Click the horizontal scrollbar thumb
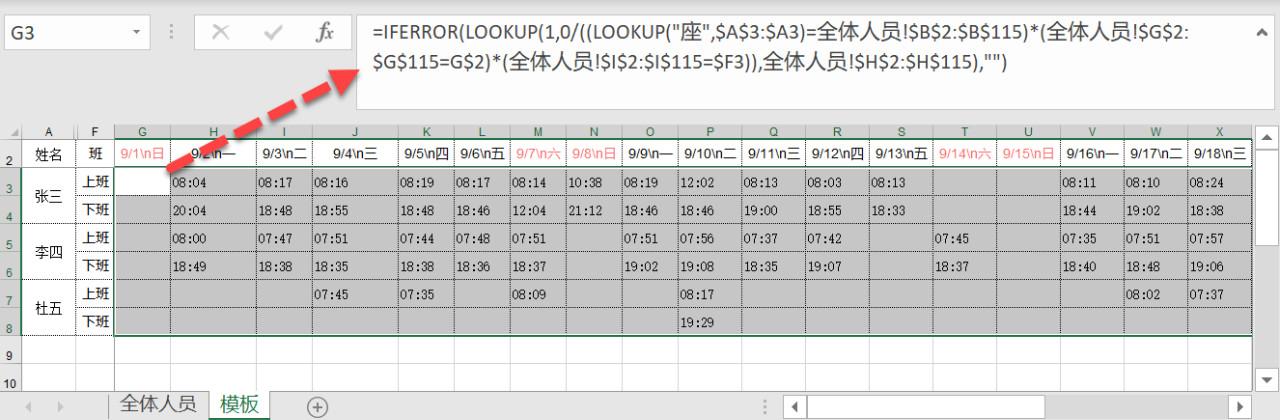The image size is (1280, 420). pyautogui.click(x=926, y=406)
